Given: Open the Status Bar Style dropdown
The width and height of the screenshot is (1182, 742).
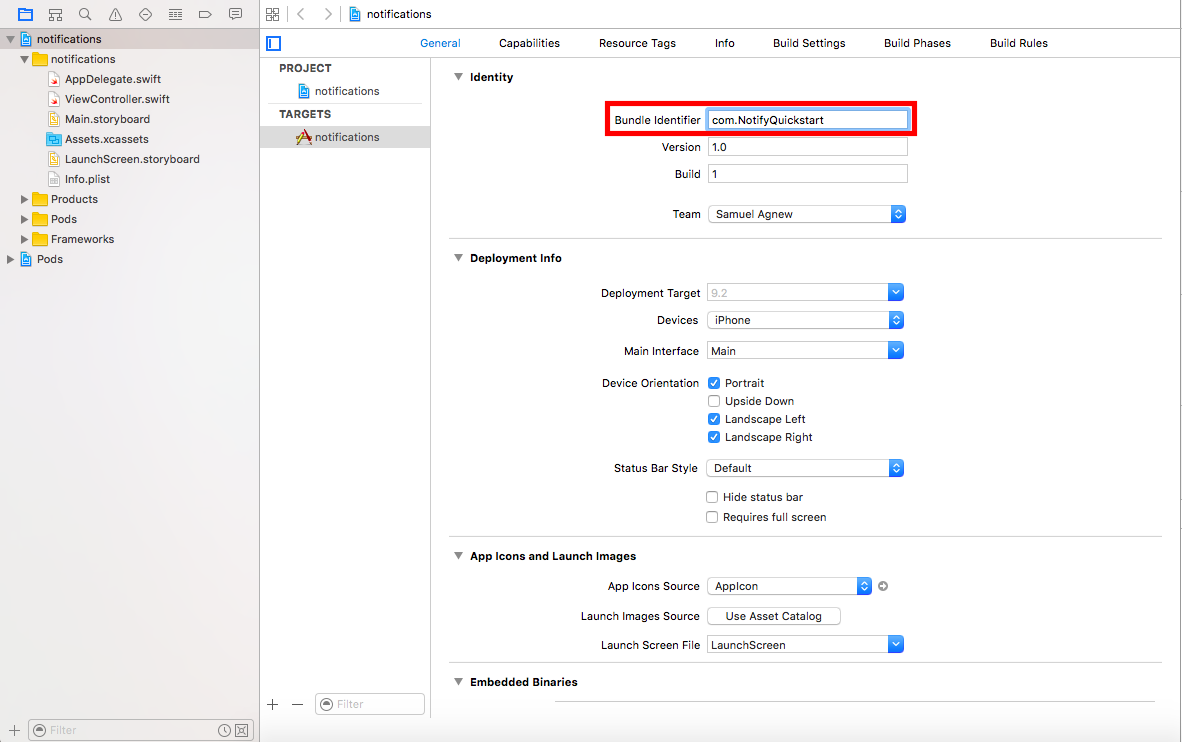Looking at the screenshot, I should (805, 468).
